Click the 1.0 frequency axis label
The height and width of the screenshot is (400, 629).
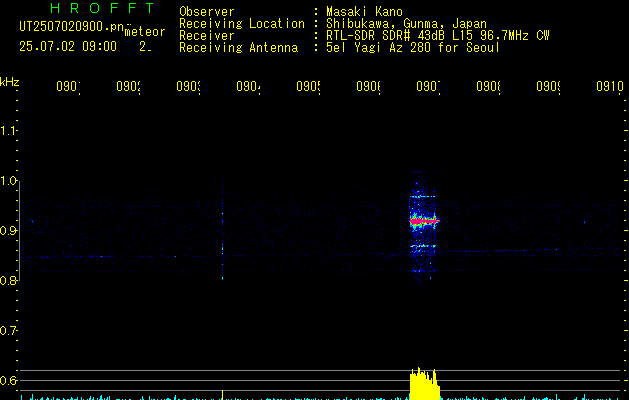click(x=8, y=181)
